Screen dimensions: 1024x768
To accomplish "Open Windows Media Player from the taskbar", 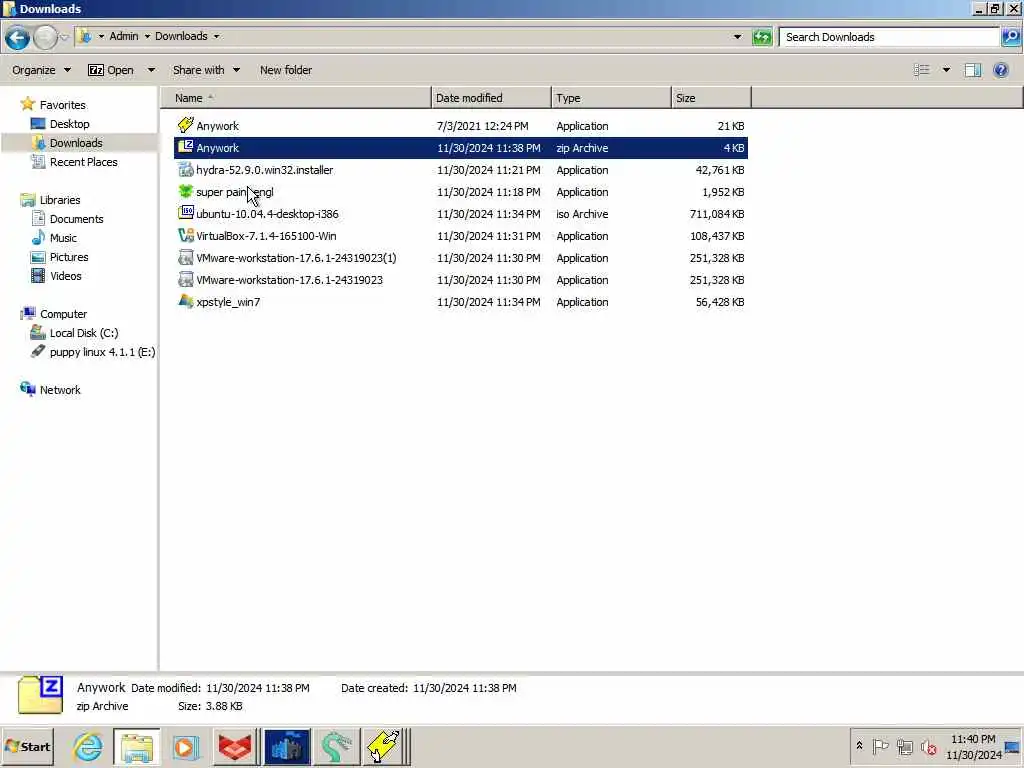I will pos(185,746).
